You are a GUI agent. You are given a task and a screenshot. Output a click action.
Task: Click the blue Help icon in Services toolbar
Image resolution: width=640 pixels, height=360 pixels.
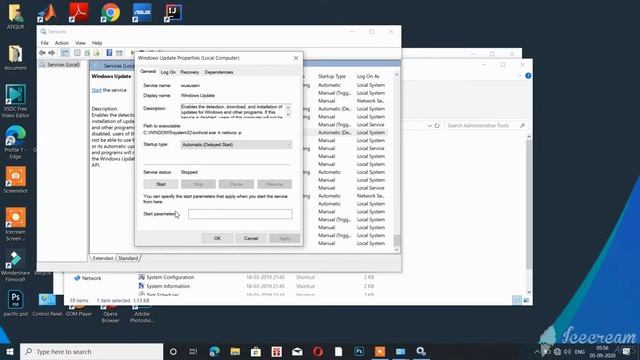point(109,53)
